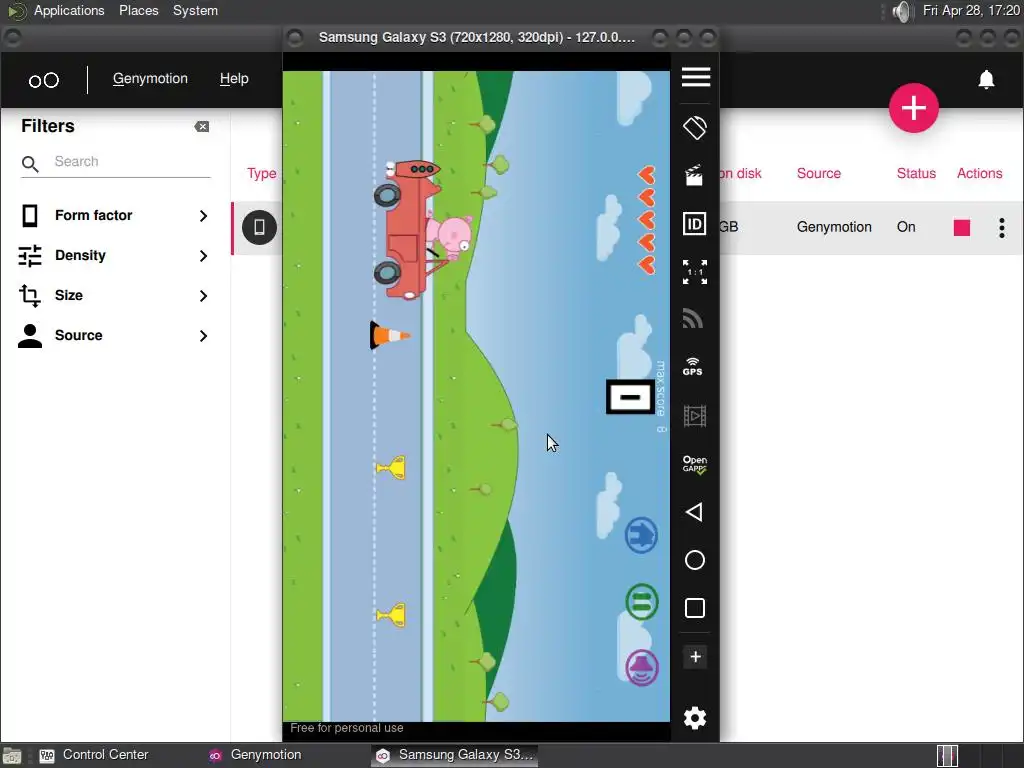The image size is (1024, 768).
Task: Open the Help menu
Action: pos(234,78)
